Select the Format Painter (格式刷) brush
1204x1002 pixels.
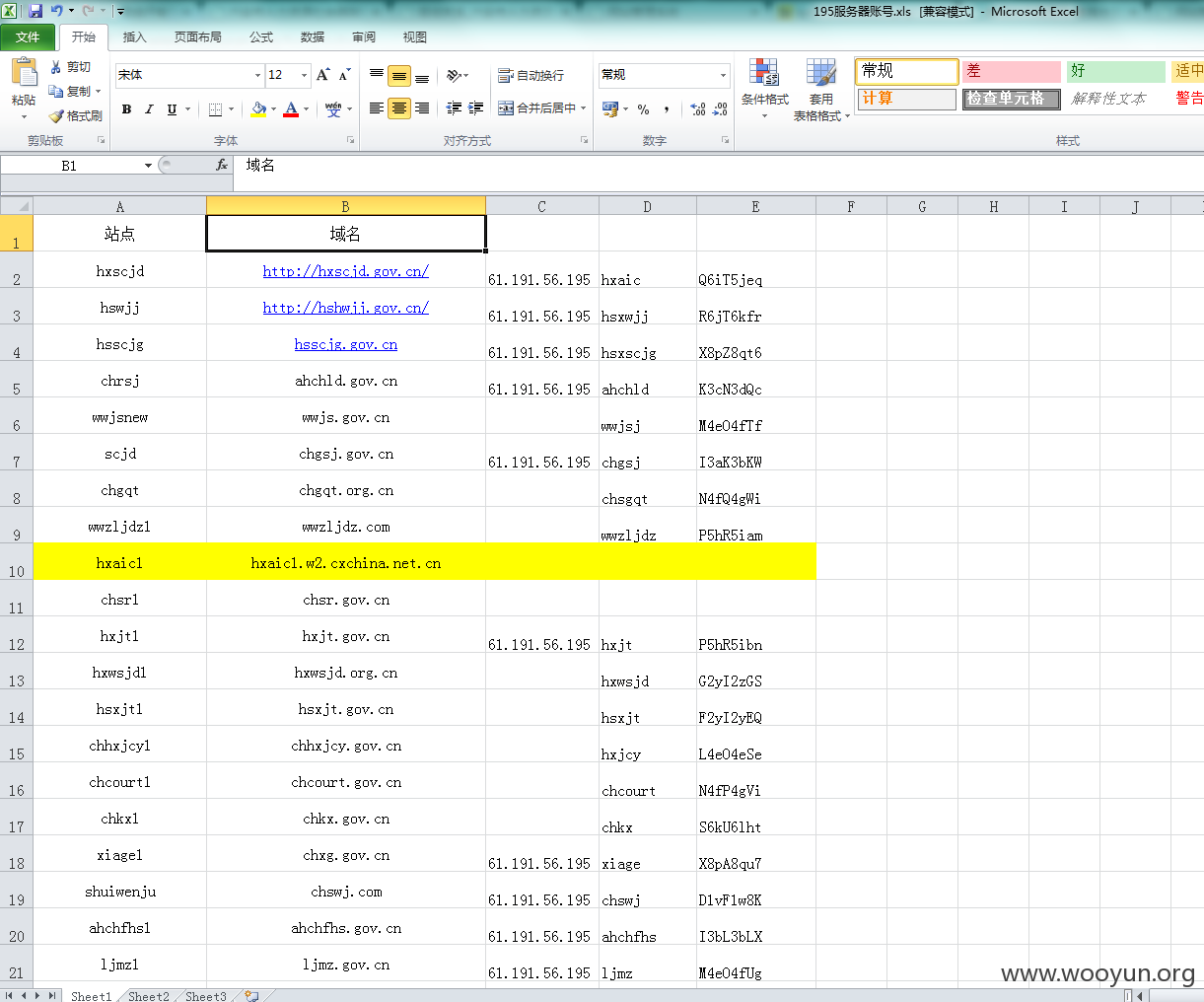(56, 115)
